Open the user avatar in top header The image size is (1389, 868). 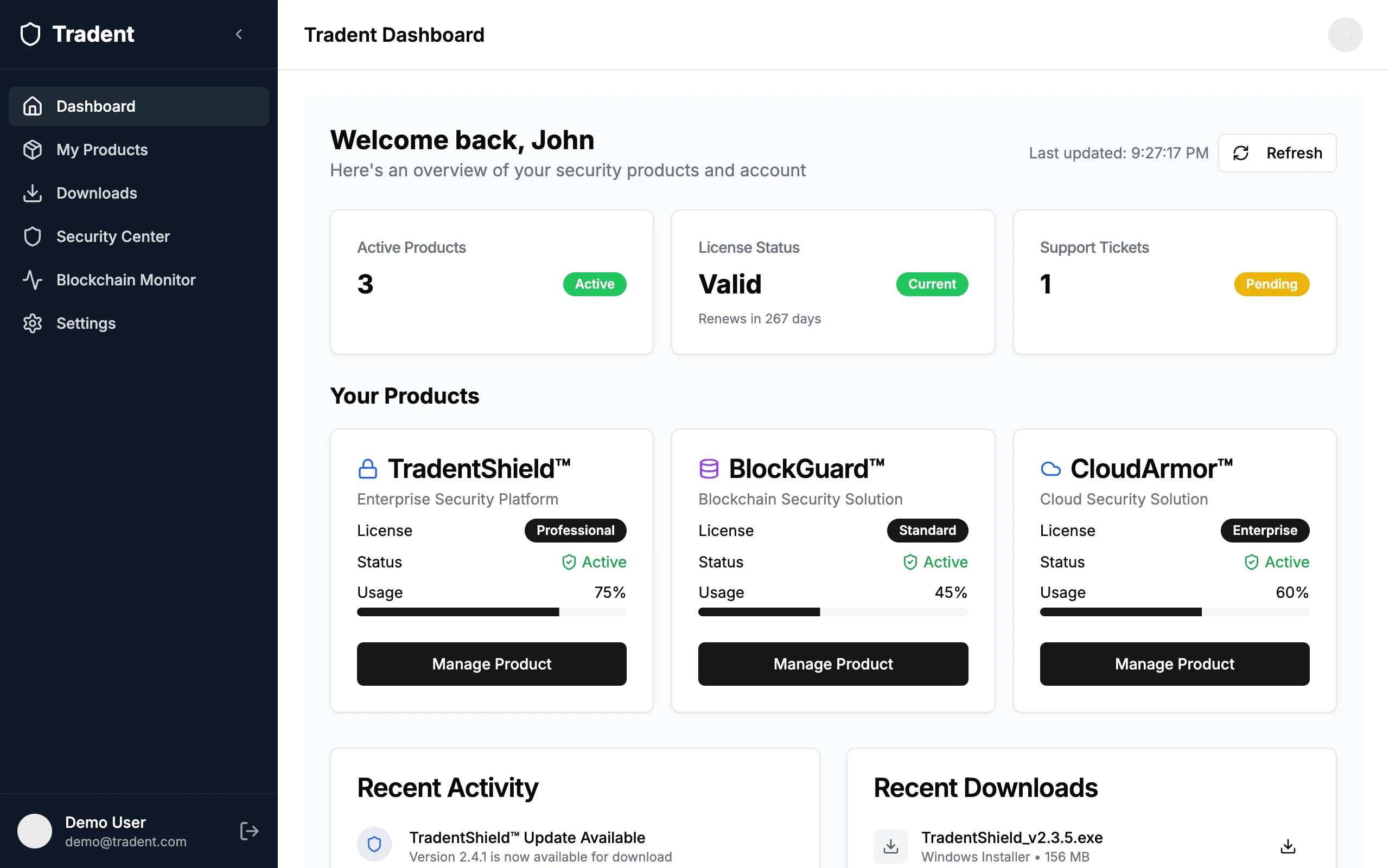(1345, 34)
